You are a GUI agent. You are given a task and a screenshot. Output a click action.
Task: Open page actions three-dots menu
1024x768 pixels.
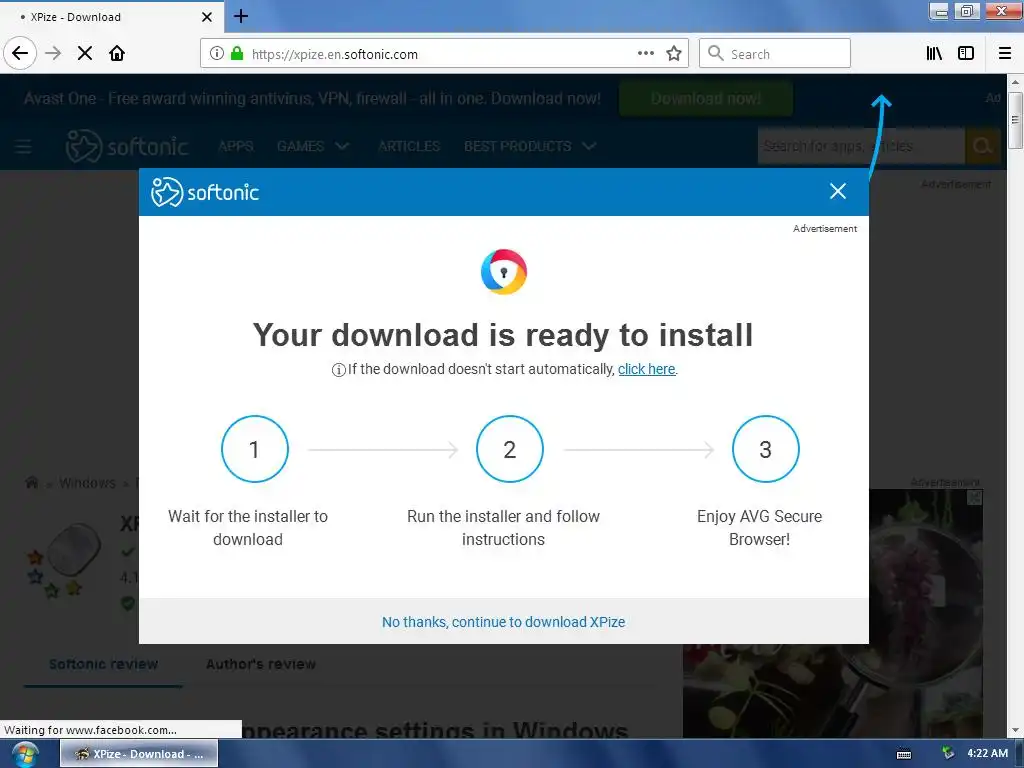pos(646,54)
